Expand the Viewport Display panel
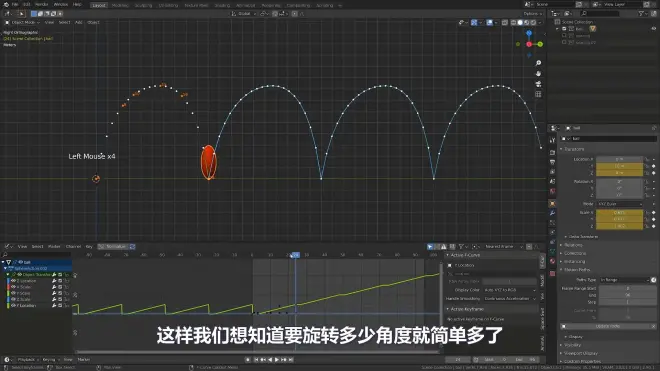The height and width of the screenshot is (371, 660). pyautogui.click(x=580, y=353)
